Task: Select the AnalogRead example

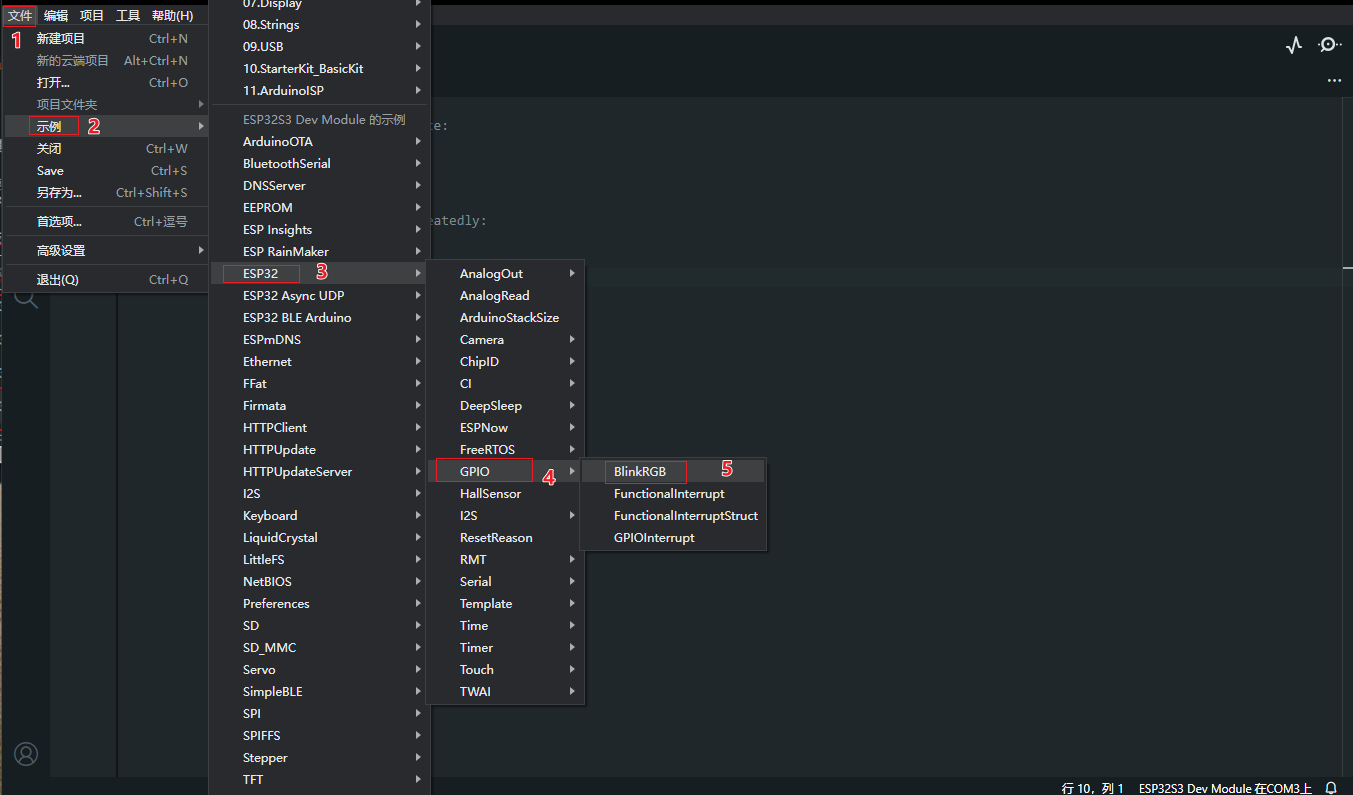Action: [505, 296]
